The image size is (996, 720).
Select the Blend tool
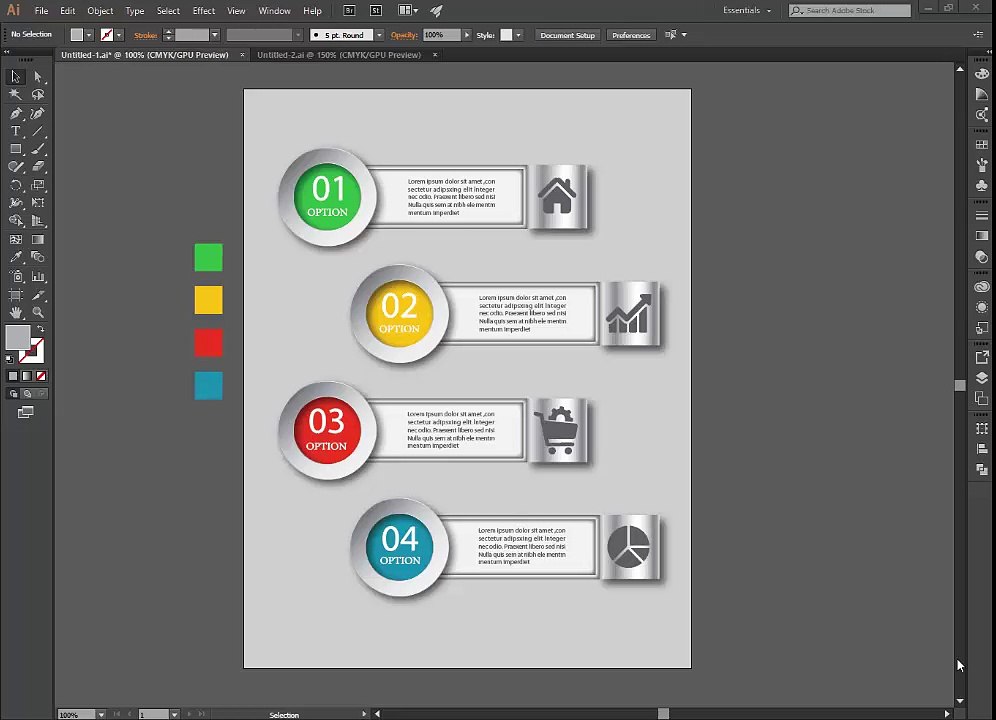[38, 257]
